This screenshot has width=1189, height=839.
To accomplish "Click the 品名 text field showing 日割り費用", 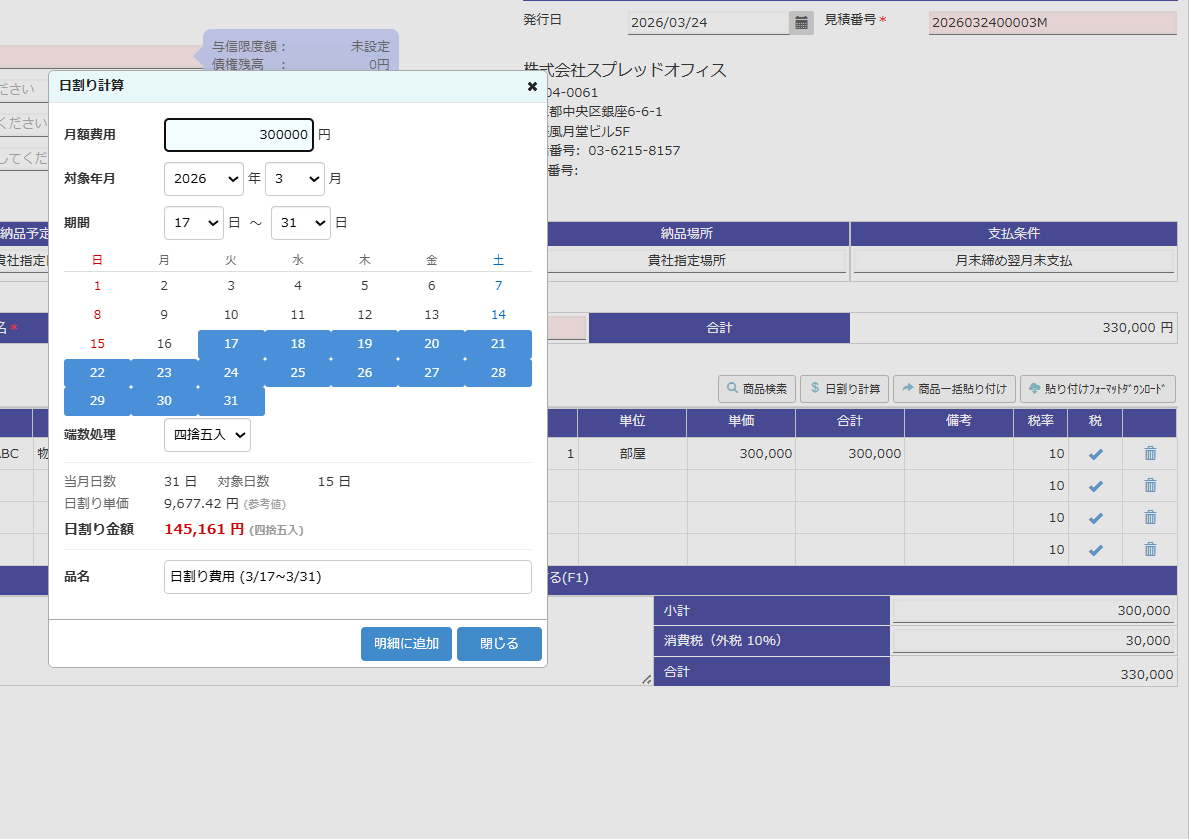I will click(347, 576).
